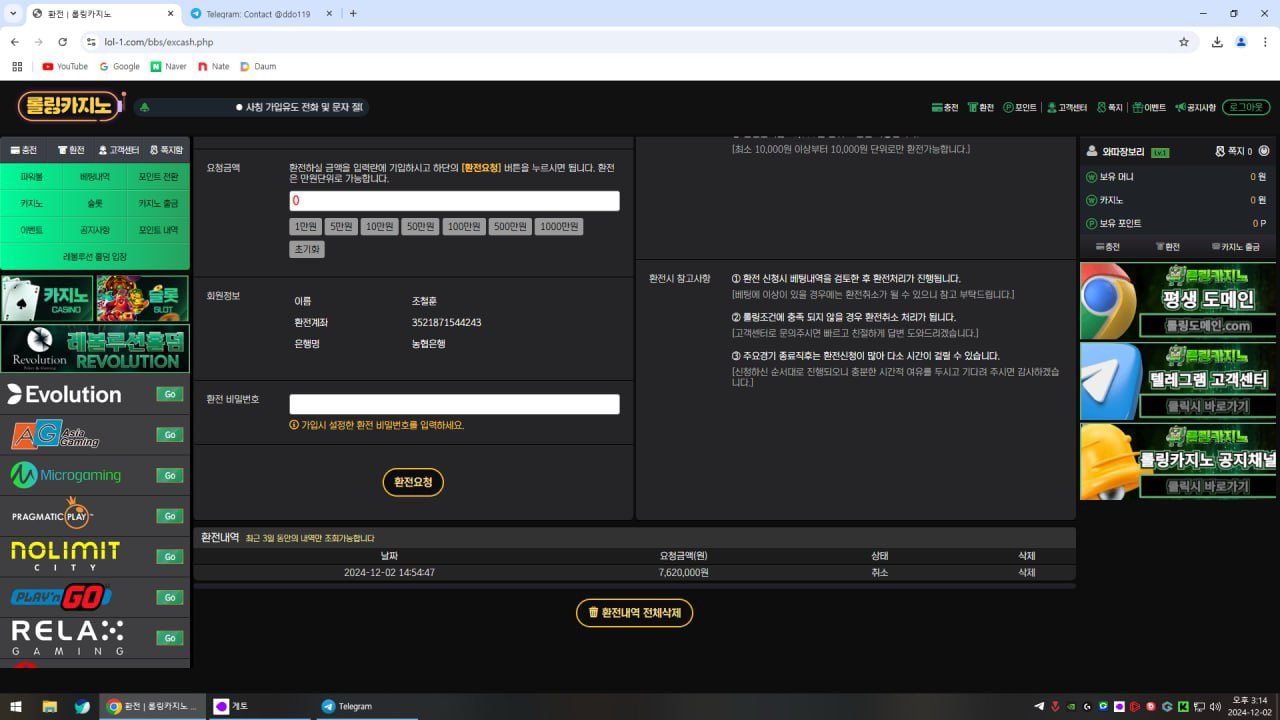The width and height of the screenshot is (1280, 720).
Task: Switch to the Telegram Contact browser tab
Action: (x=260, y=14)
